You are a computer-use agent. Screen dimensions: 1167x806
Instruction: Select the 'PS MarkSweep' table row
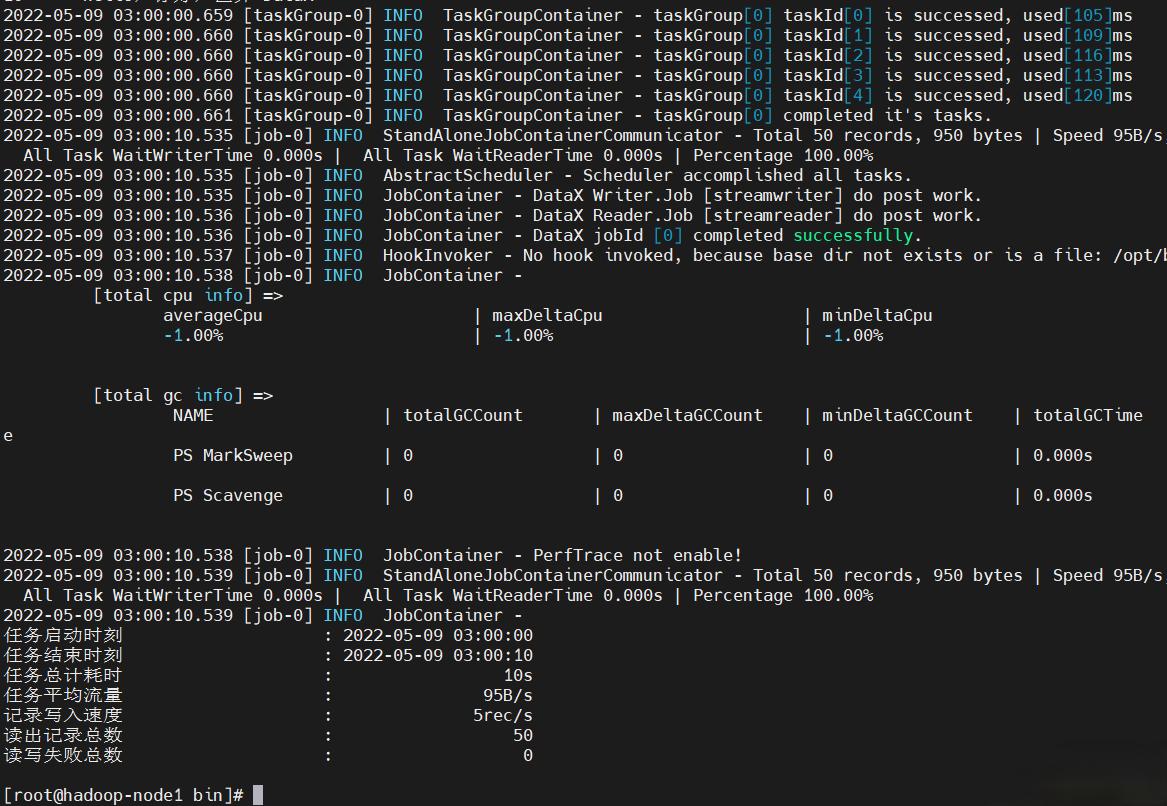click(232, 455)
